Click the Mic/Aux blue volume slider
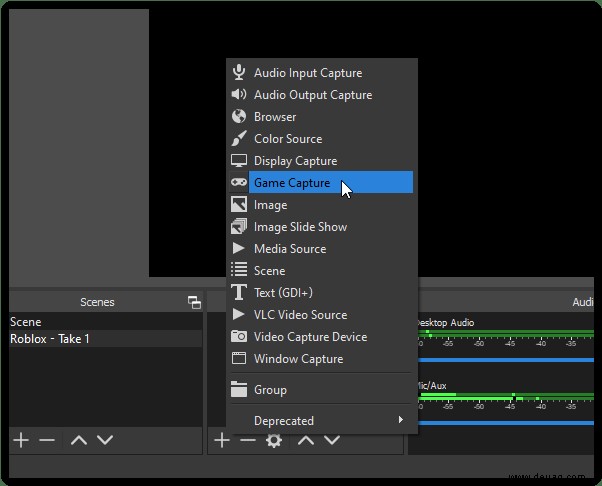The height and width of the screenshot is (486, 602). 506,423
